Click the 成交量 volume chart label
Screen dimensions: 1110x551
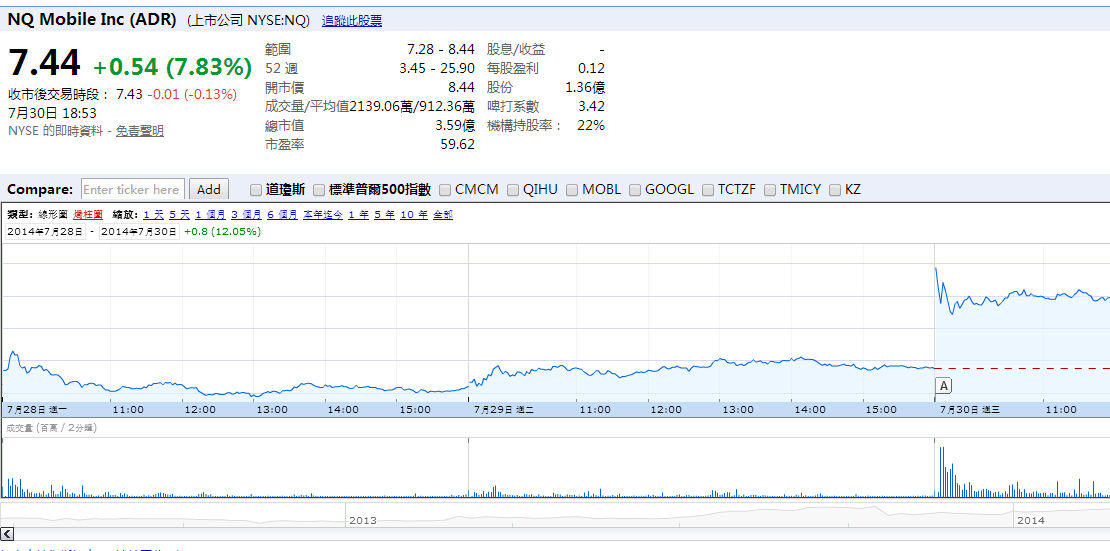52,428
